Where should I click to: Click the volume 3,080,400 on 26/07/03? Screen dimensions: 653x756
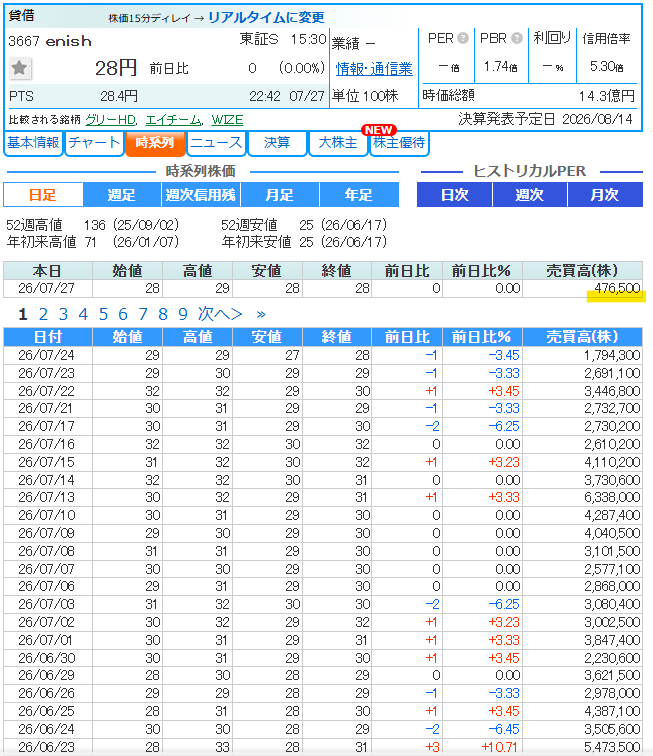click(612, 604)
